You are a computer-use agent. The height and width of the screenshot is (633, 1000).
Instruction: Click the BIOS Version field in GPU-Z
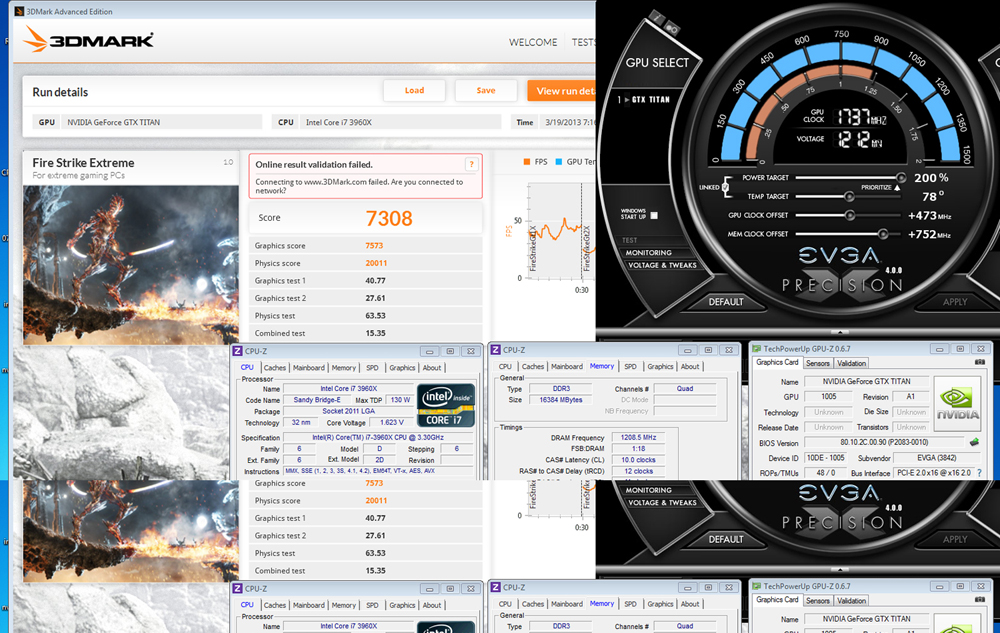pyautogui.click(x=884, y=442)
